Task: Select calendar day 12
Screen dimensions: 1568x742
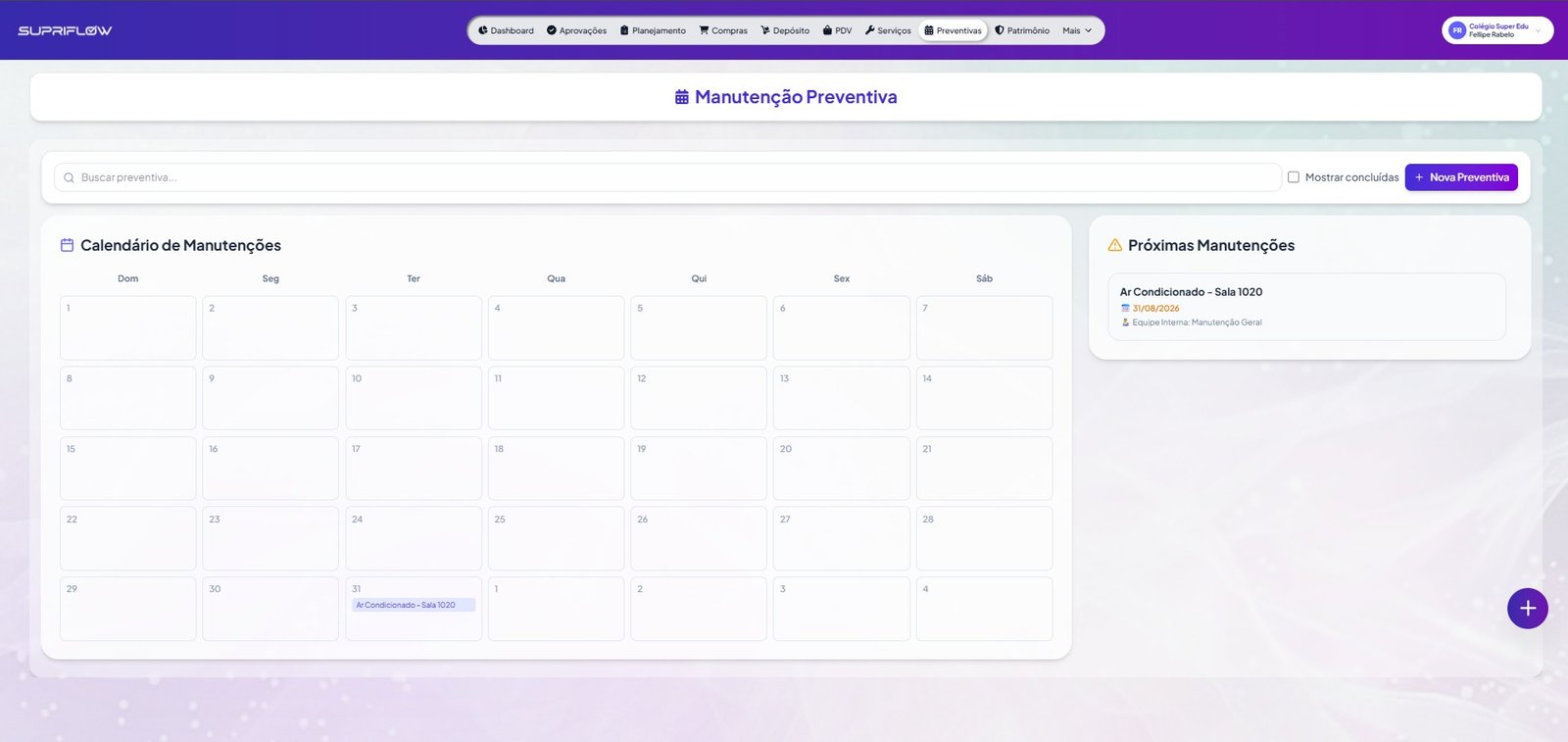Action: pyautogui.click(x=699, y=398)
